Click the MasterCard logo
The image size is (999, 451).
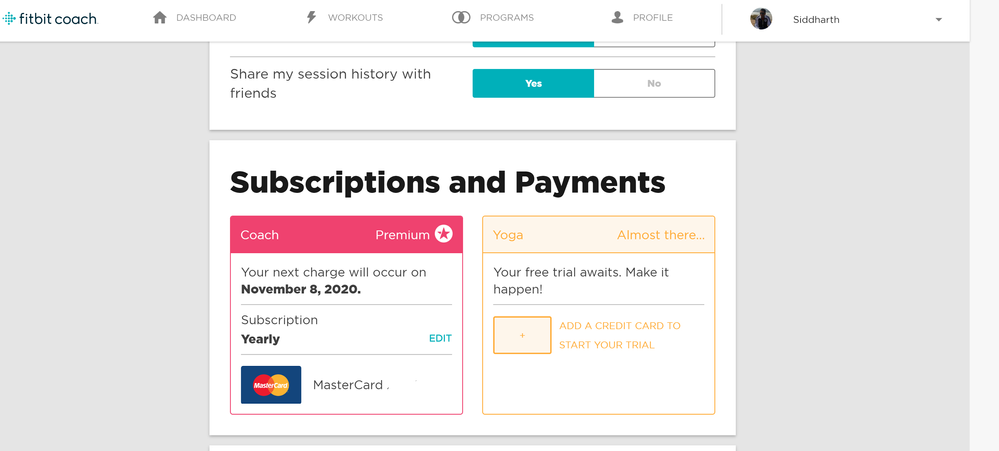pyautogui.click(x=271, y=385)
